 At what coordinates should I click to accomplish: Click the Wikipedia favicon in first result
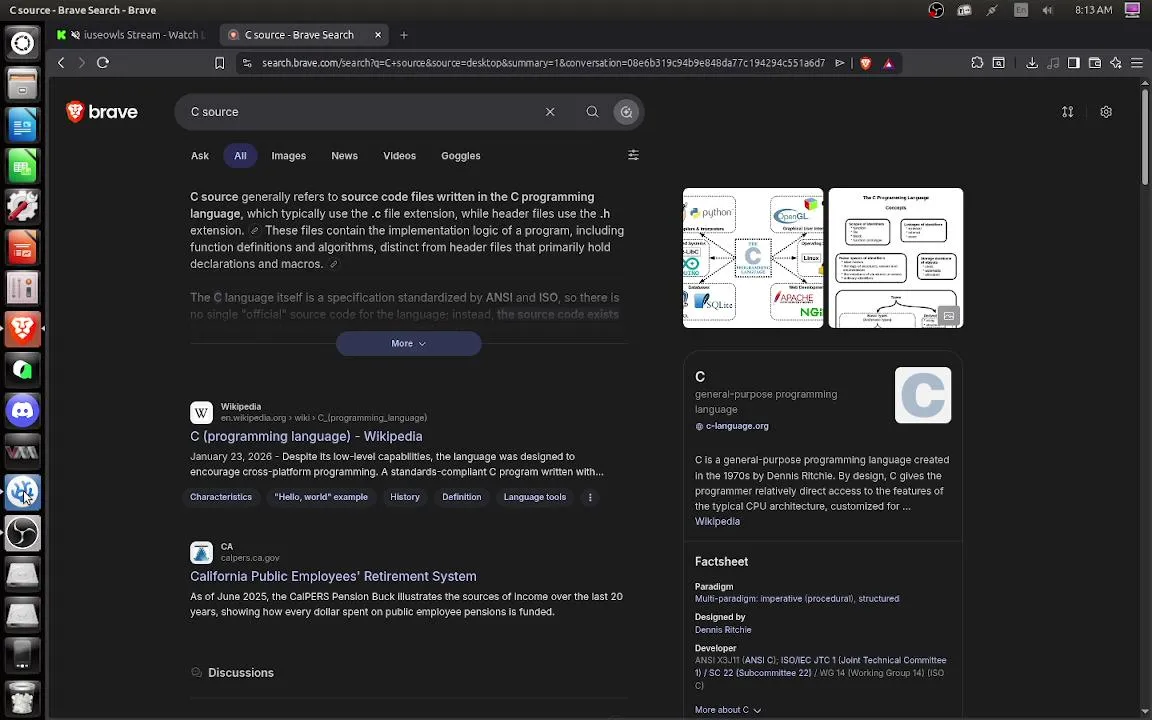(x=201, y=412)
